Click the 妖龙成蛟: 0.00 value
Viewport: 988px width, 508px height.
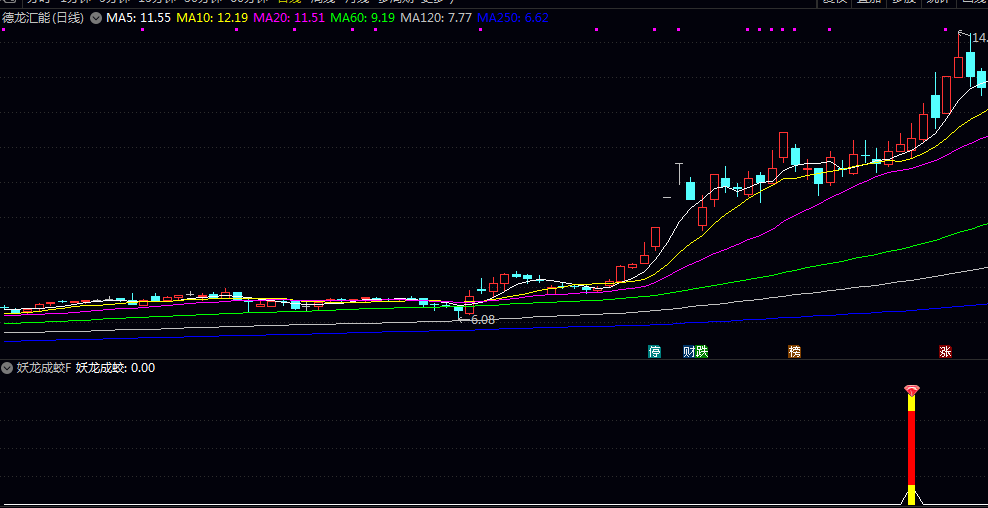point(115,367)
